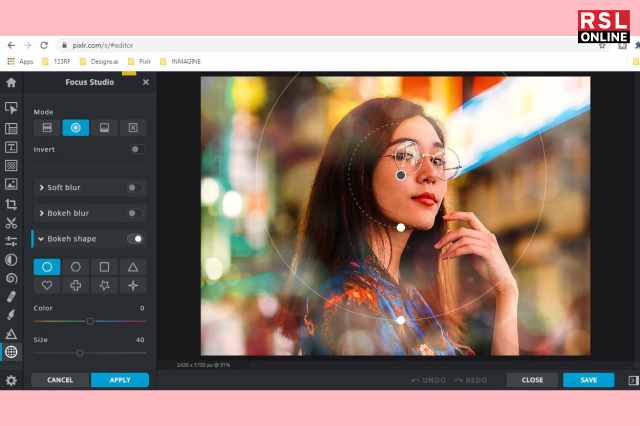Screen dimensions: 640x426
Task: Choose the linear focus mode
Action: click(47, 128)
